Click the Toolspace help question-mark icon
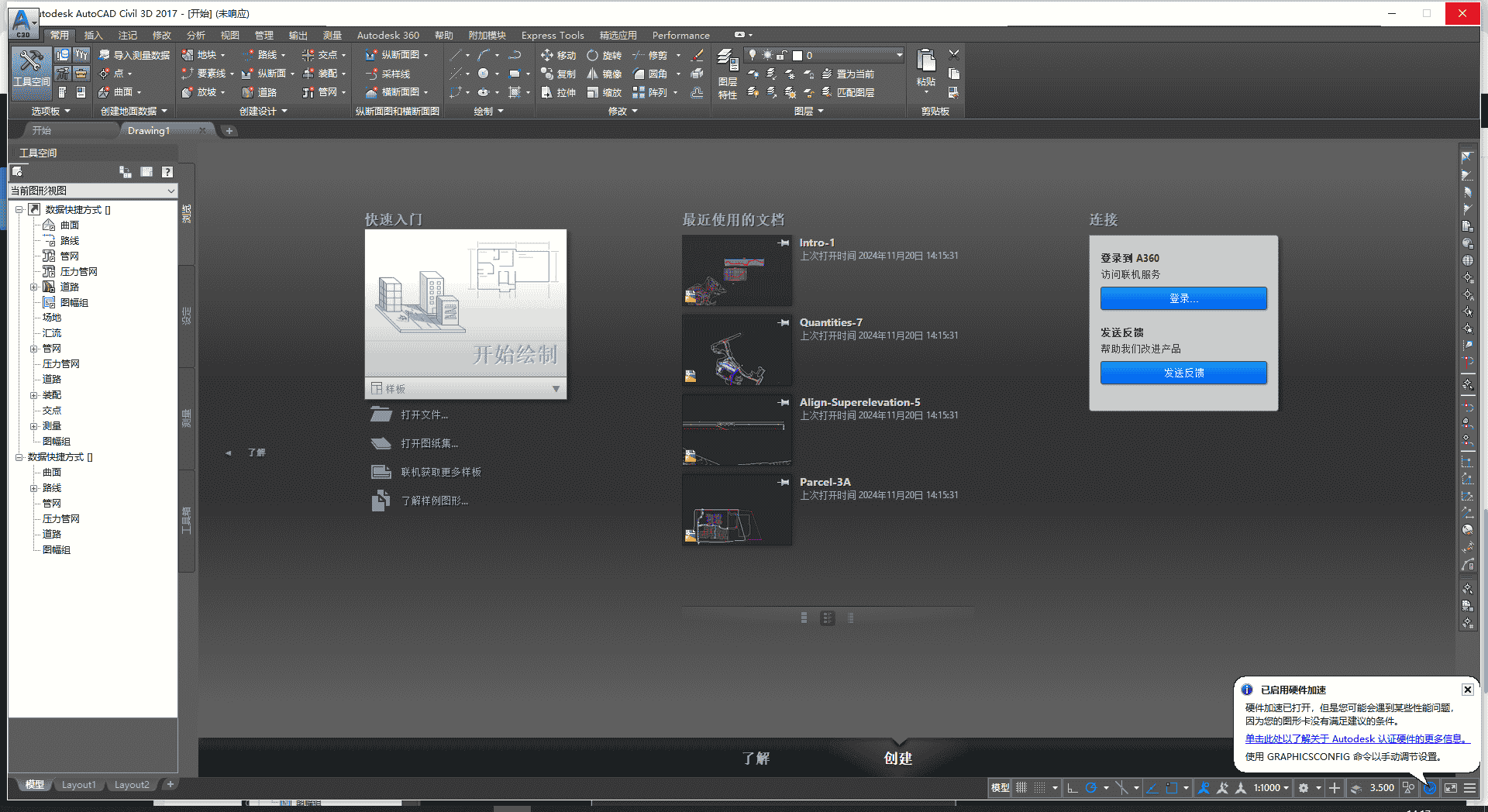 tap(167, 172)
